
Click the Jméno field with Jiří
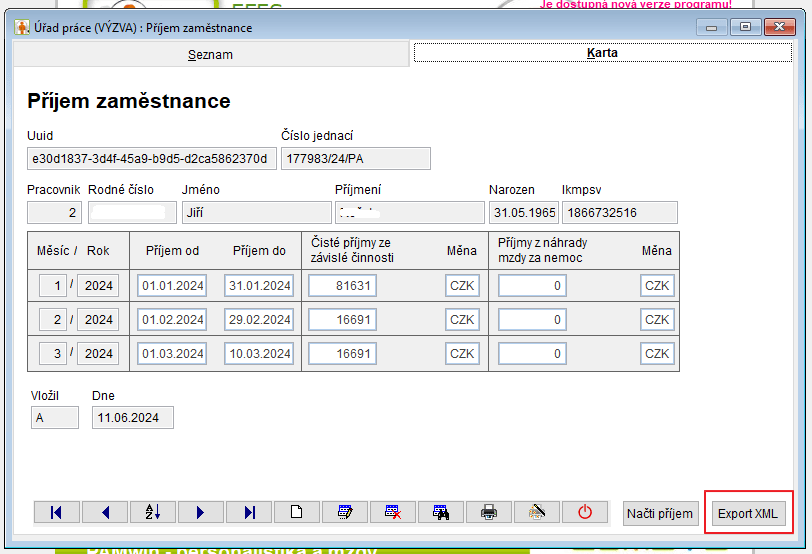coord(256,212)
